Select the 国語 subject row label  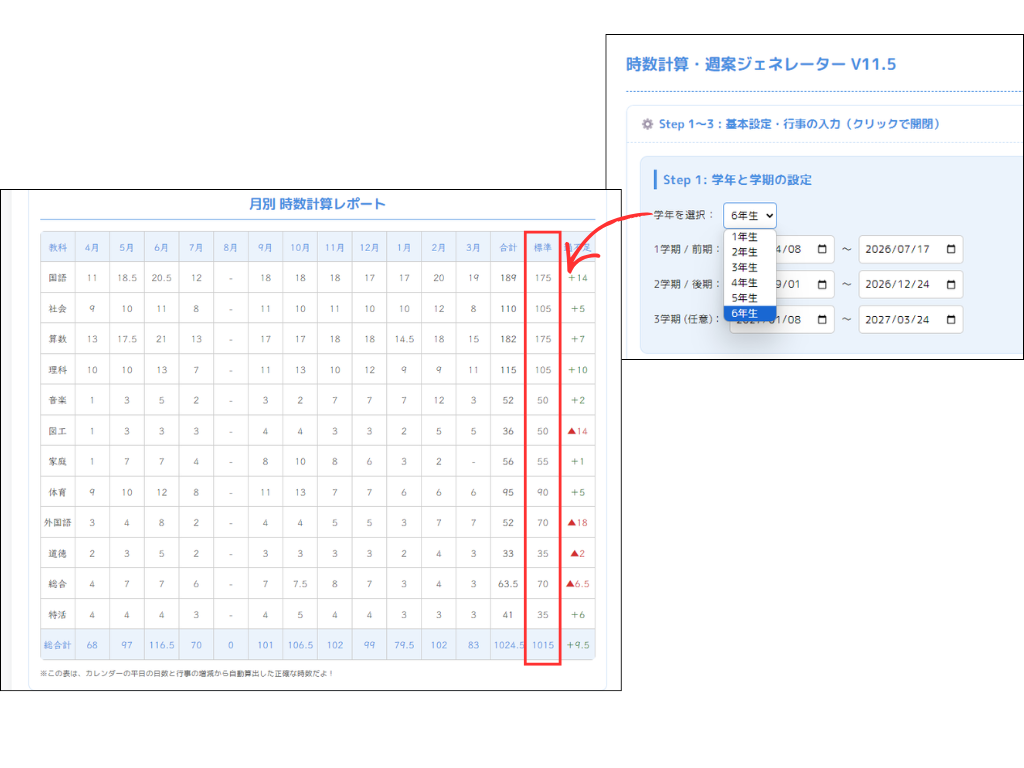[x=57, y=278]
